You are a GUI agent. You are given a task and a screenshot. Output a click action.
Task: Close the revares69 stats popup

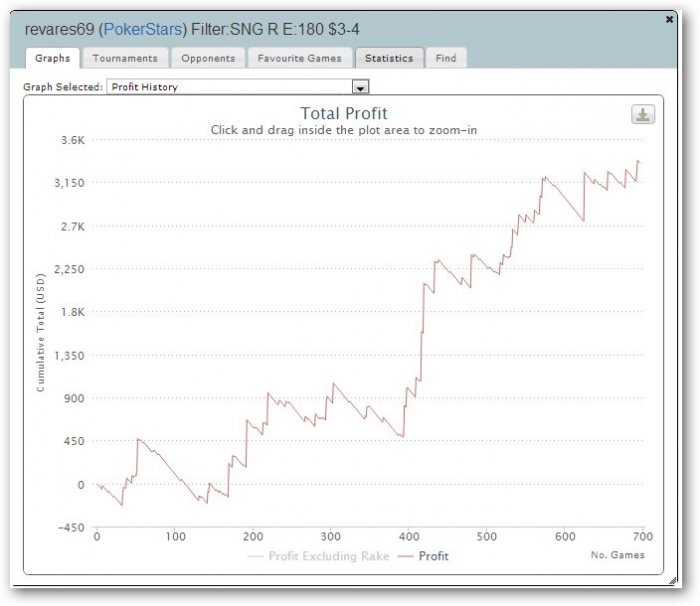coord(669,19)
